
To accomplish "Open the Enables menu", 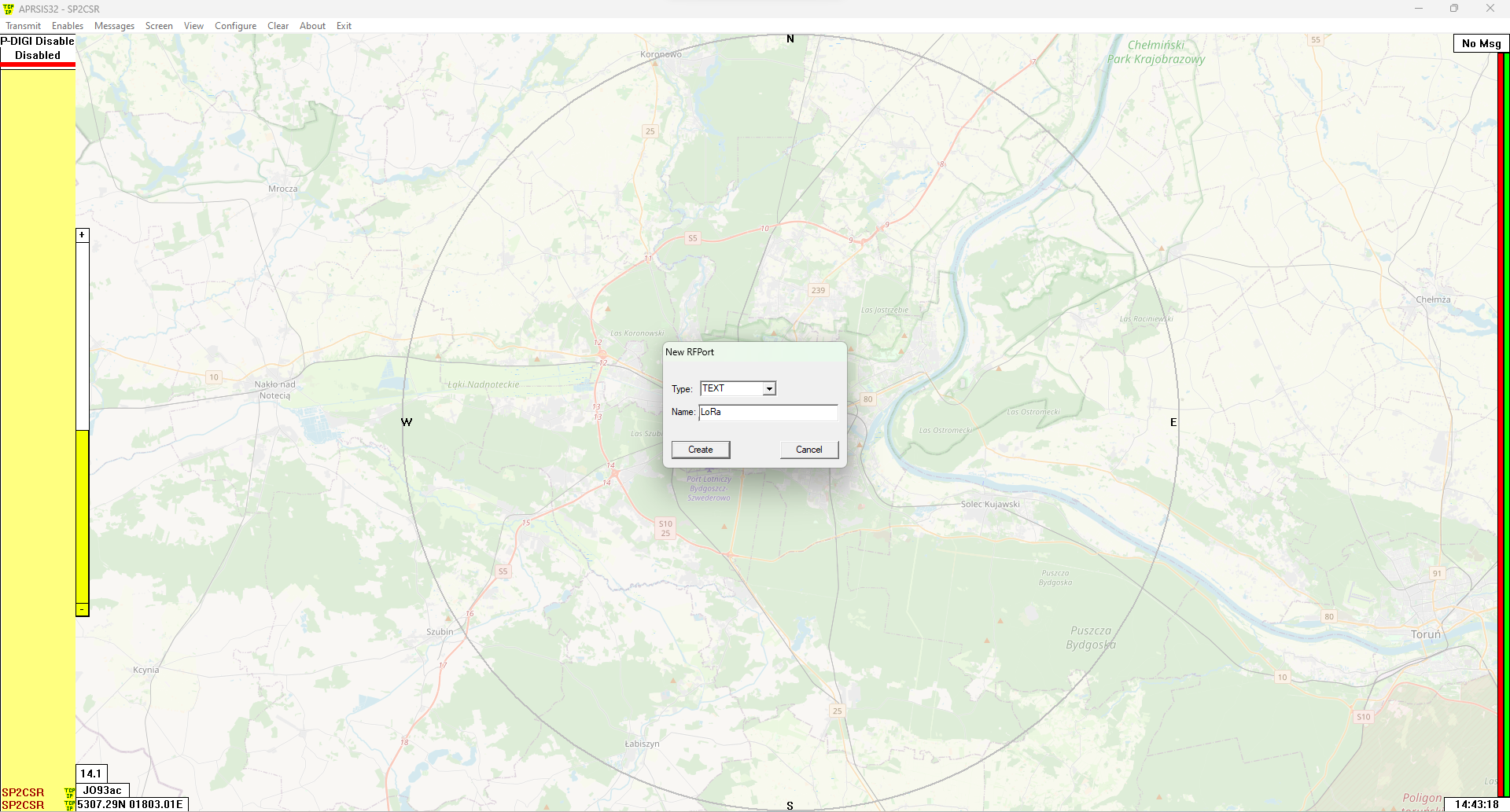I will 68,26.
